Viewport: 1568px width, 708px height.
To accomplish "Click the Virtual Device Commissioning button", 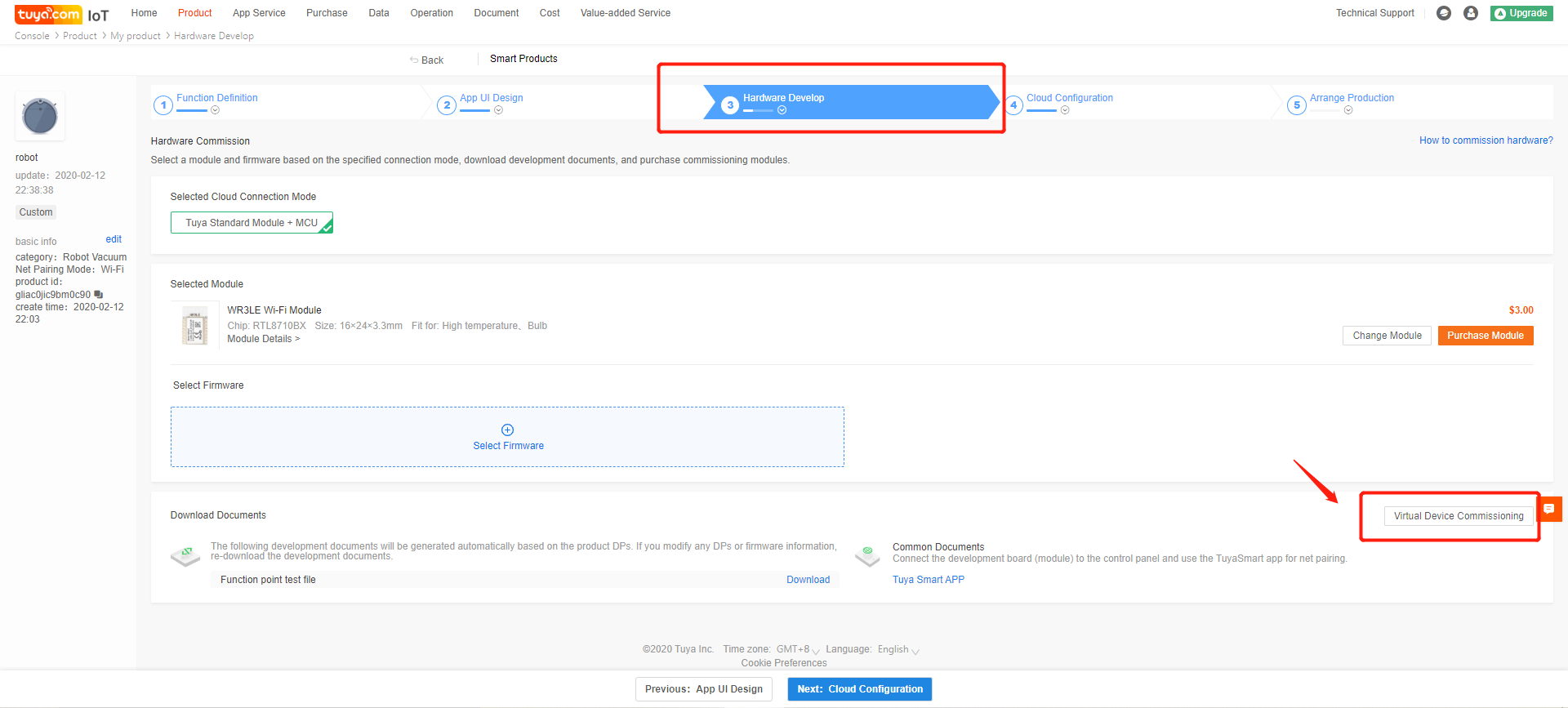I will [1458, 516].
